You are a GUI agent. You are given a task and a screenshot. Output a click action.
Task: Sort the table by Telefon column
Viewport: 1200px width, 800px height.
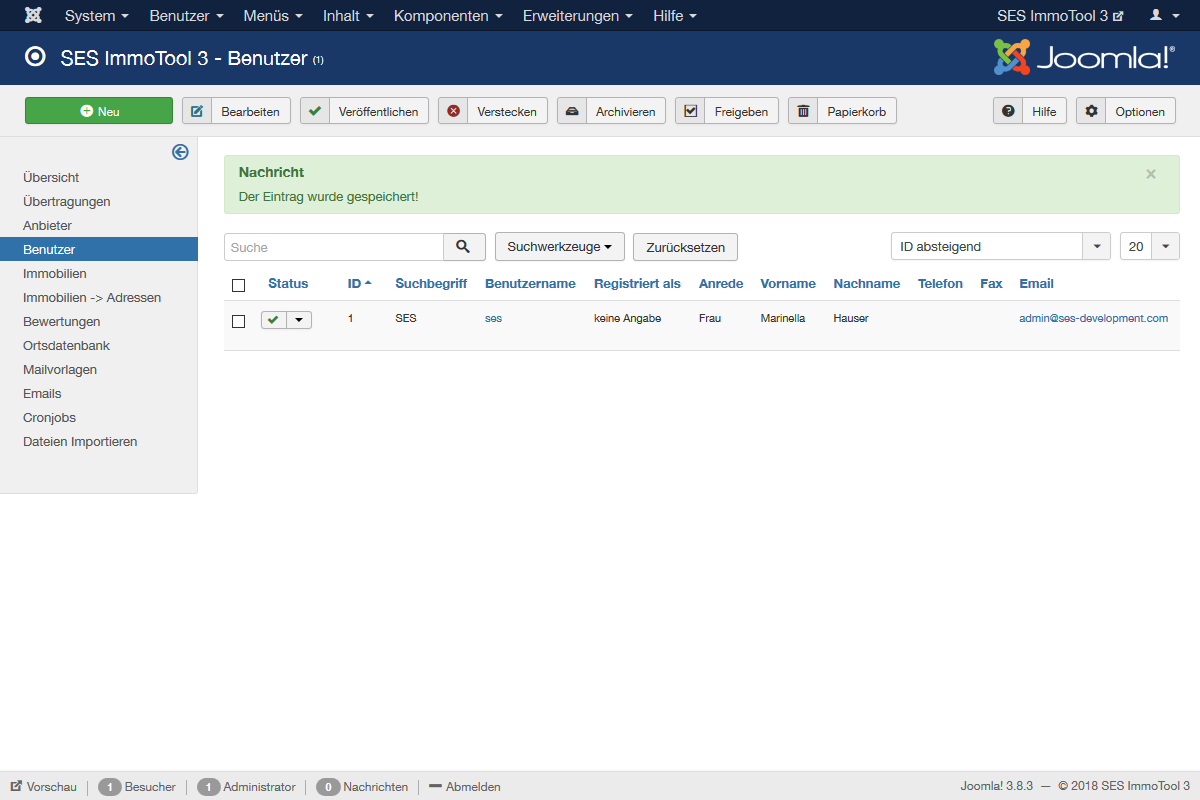(x=940, y=284)
